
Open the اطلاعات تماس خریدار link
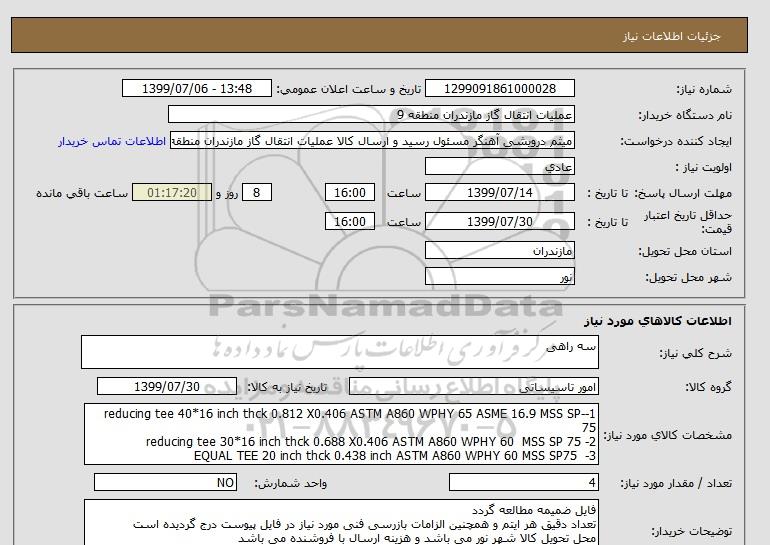pos(112,141)
